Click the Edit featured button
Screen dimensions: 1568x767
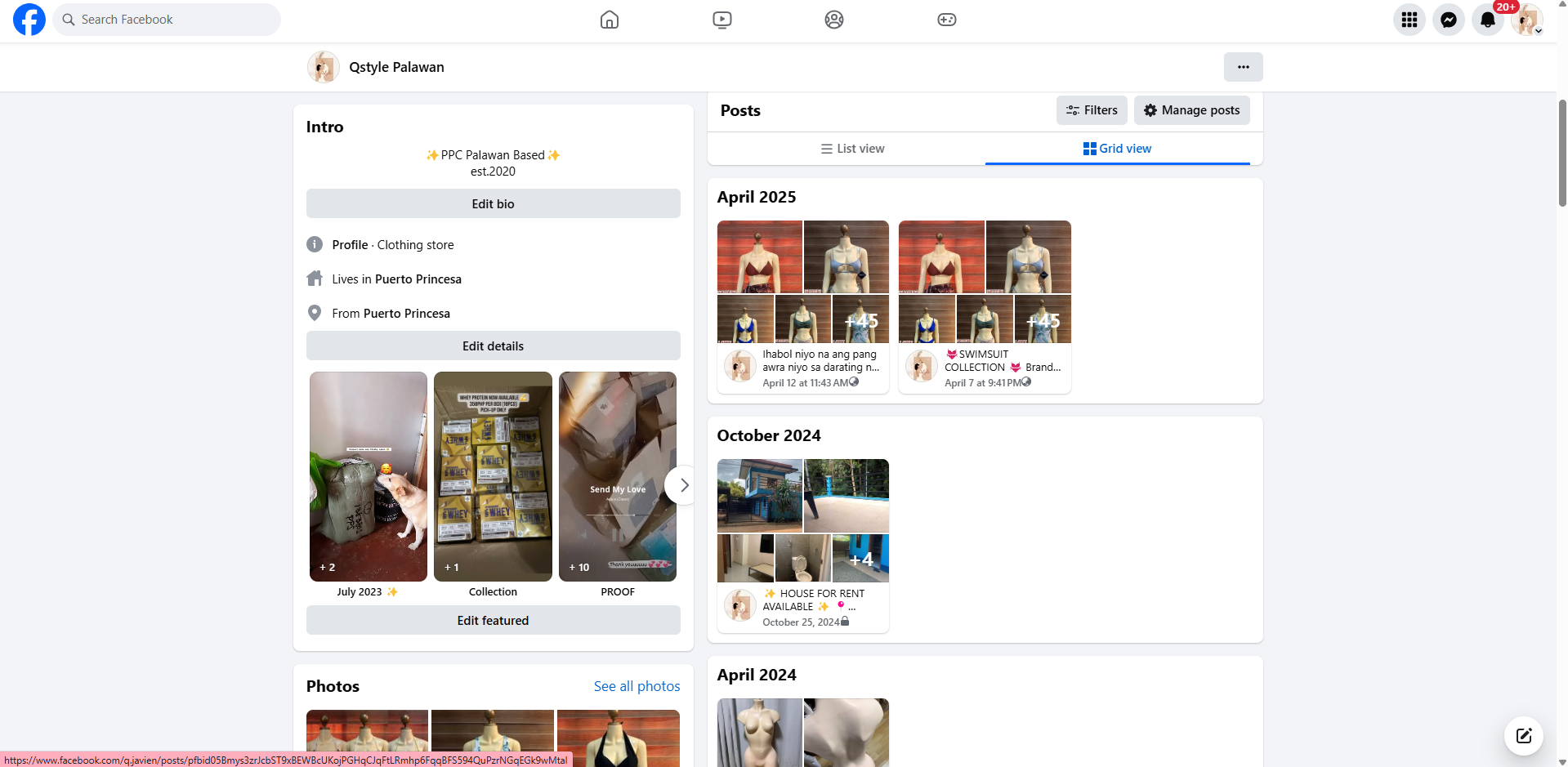[x=494, y=621]
